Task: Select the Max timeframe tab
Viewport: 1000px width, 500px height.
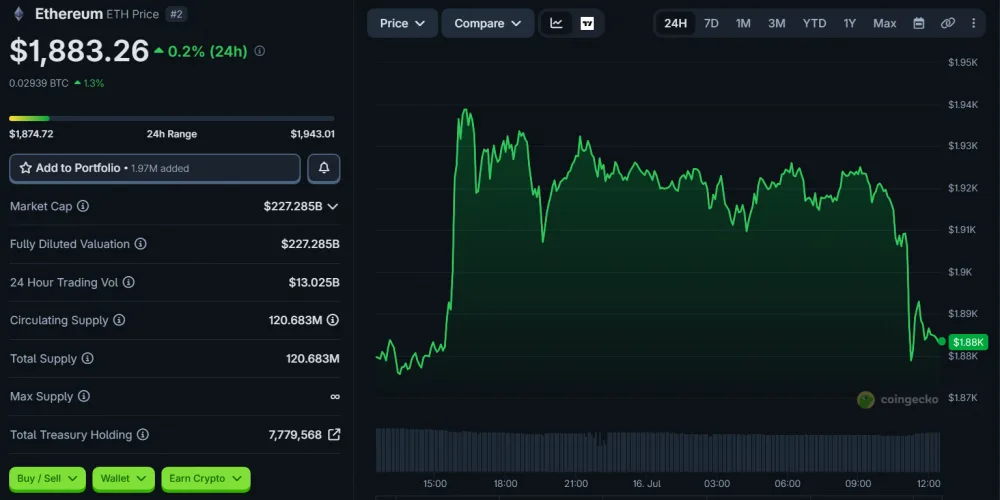Action: (x=885, y=24)
